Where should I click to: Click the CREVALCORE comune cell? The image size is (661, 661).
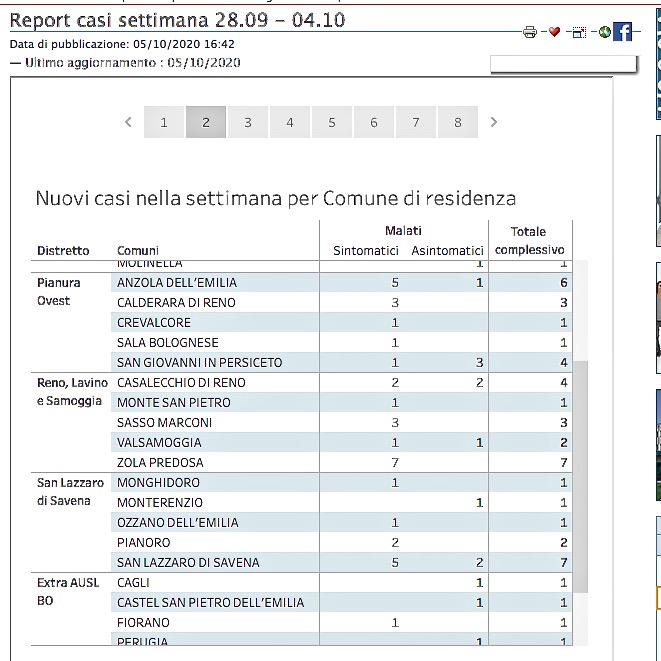[154, 322]
